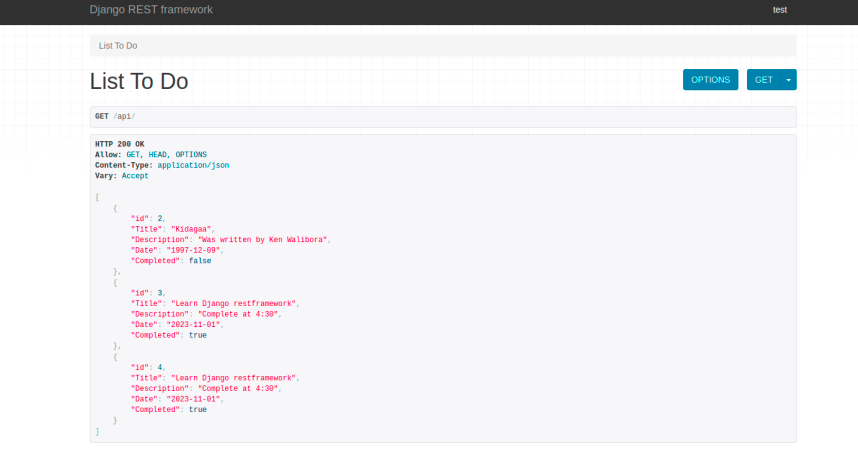This screenshot has height=460, width=858.
Task: Click the List To Do page heading
Action: pos(139,81)
